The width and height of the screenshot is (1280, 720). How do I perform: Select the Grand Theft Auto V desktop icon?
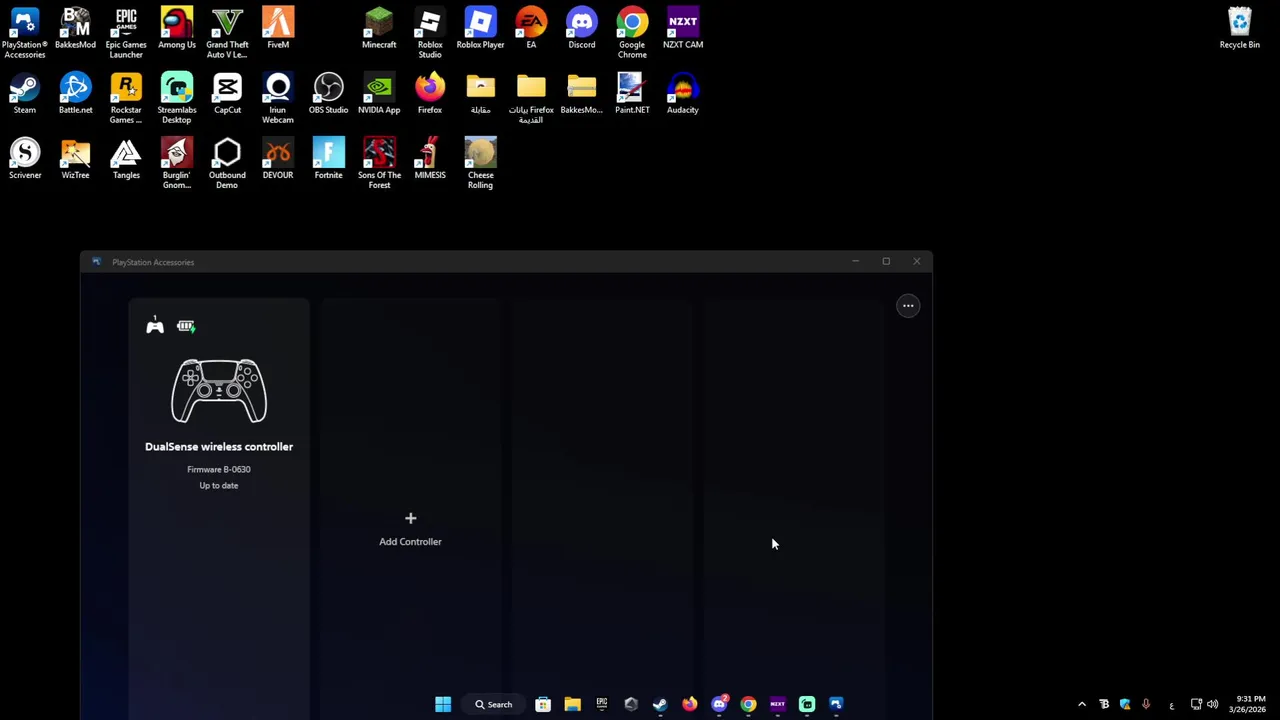[x=227, y=33]
